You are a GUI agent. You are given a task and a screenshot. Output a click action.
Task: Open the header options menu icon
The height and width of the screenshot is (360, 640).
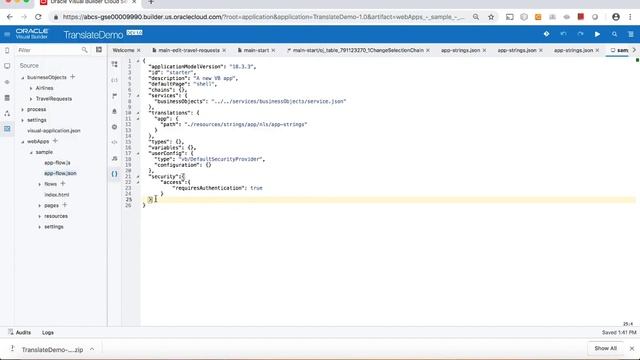[631, 34]
